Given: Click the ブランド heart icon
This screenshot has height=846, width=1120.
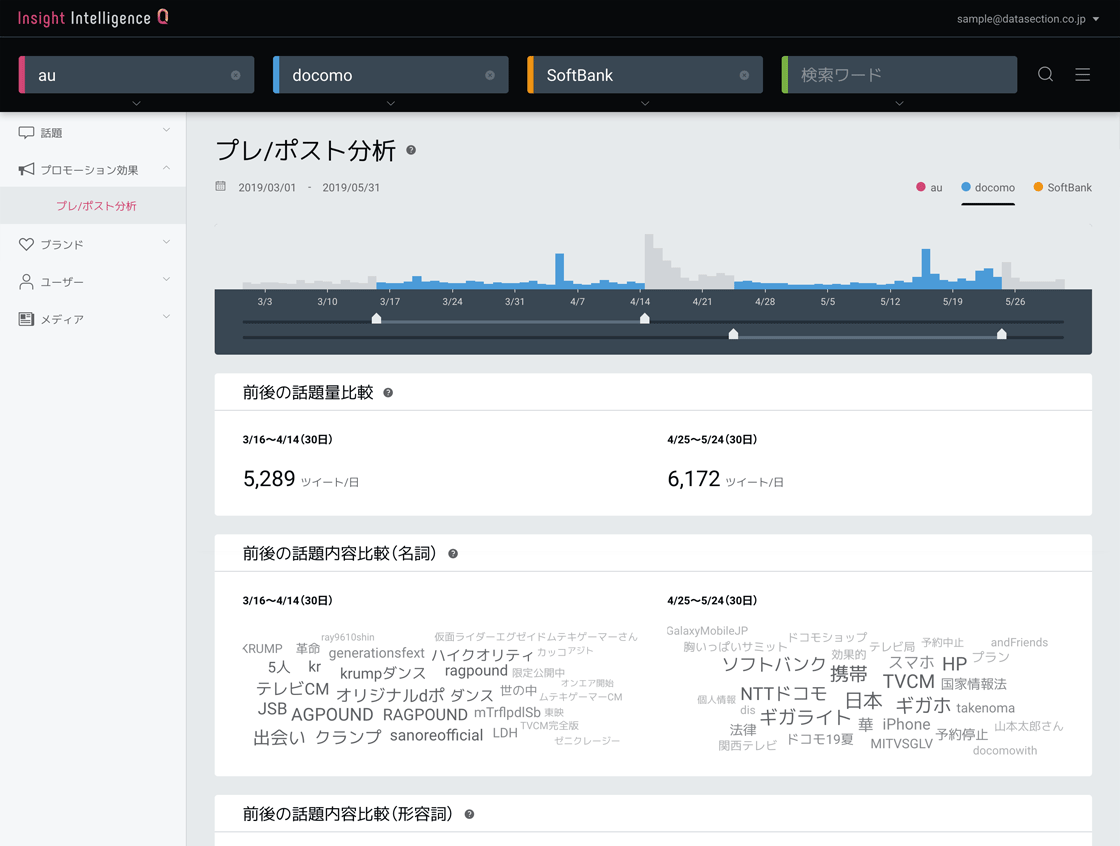Looking at the screenshot, I should click(26, 244).
